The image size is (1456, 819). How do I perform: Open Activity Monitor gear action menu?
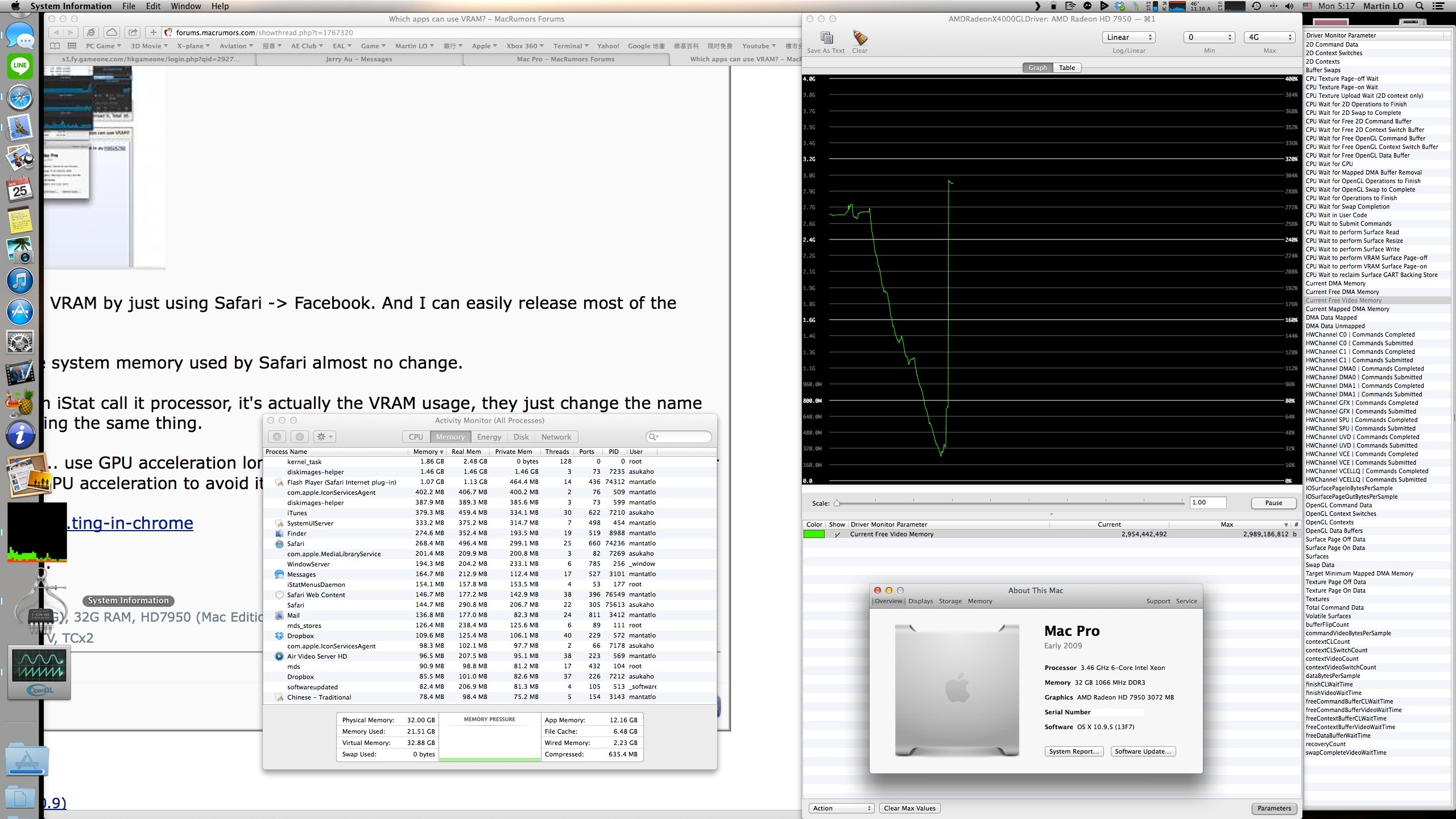(x=325, y=437)
